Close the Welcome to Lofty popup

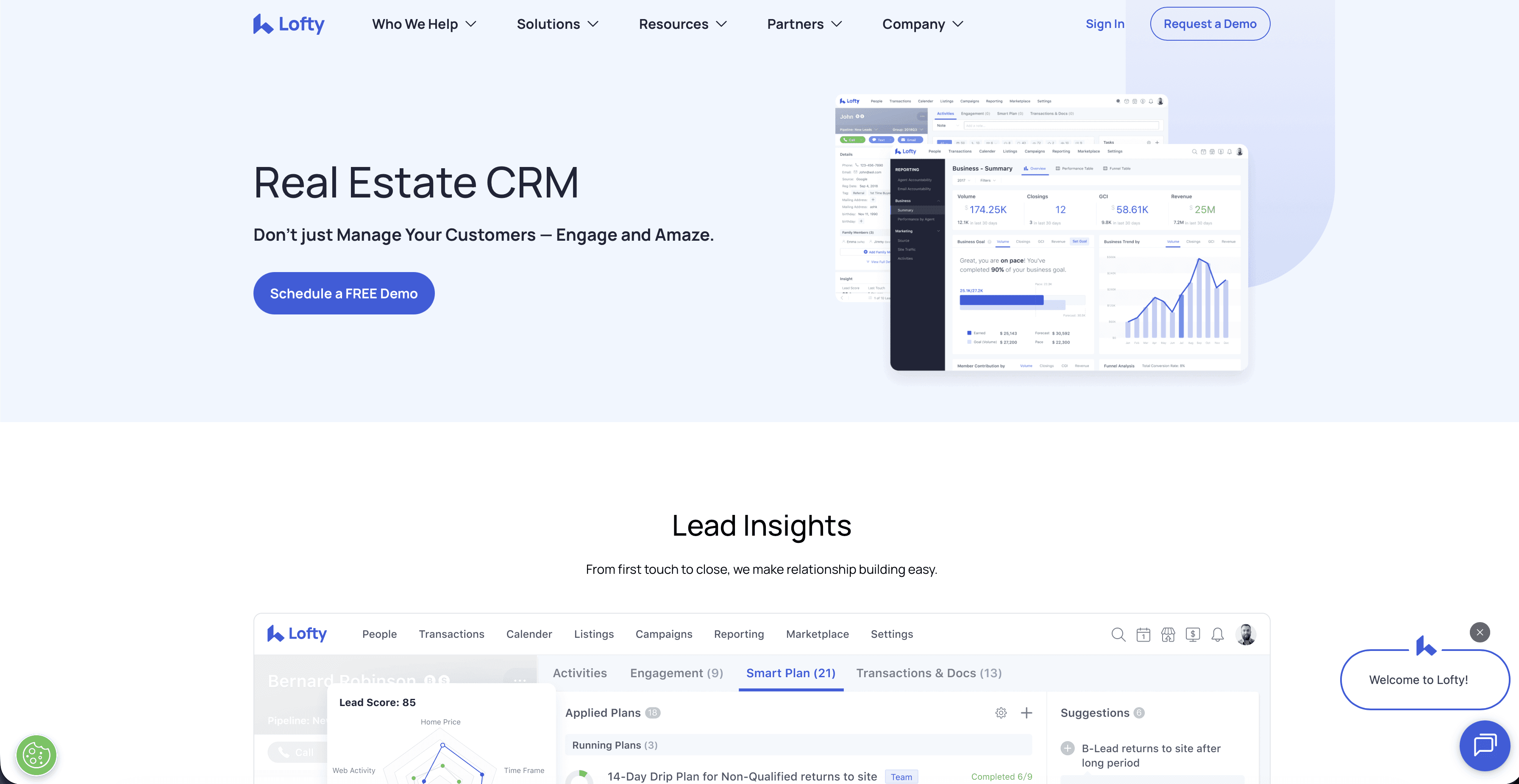click(1480, 632)
